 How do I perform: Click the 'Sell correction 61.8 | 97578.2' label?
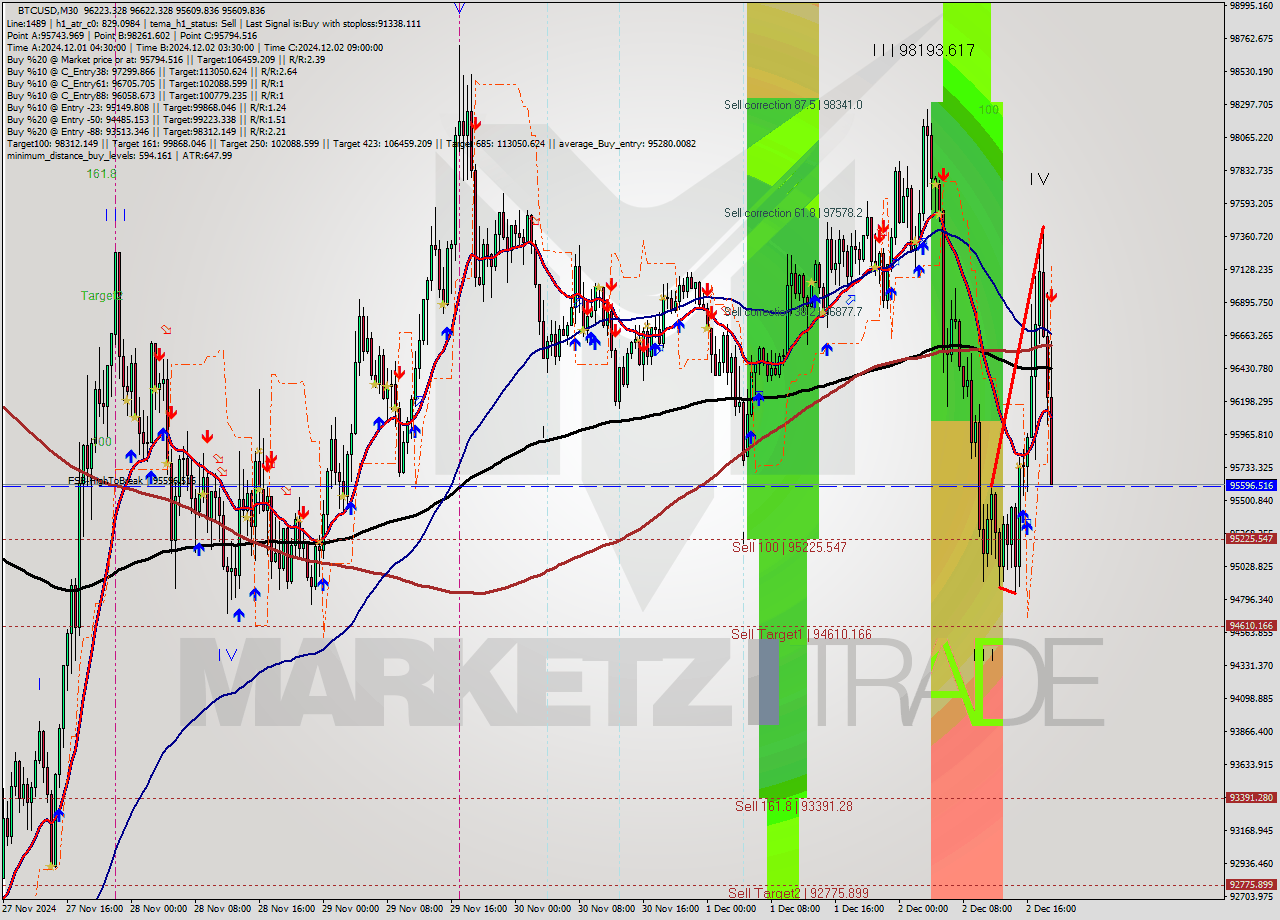793,213
